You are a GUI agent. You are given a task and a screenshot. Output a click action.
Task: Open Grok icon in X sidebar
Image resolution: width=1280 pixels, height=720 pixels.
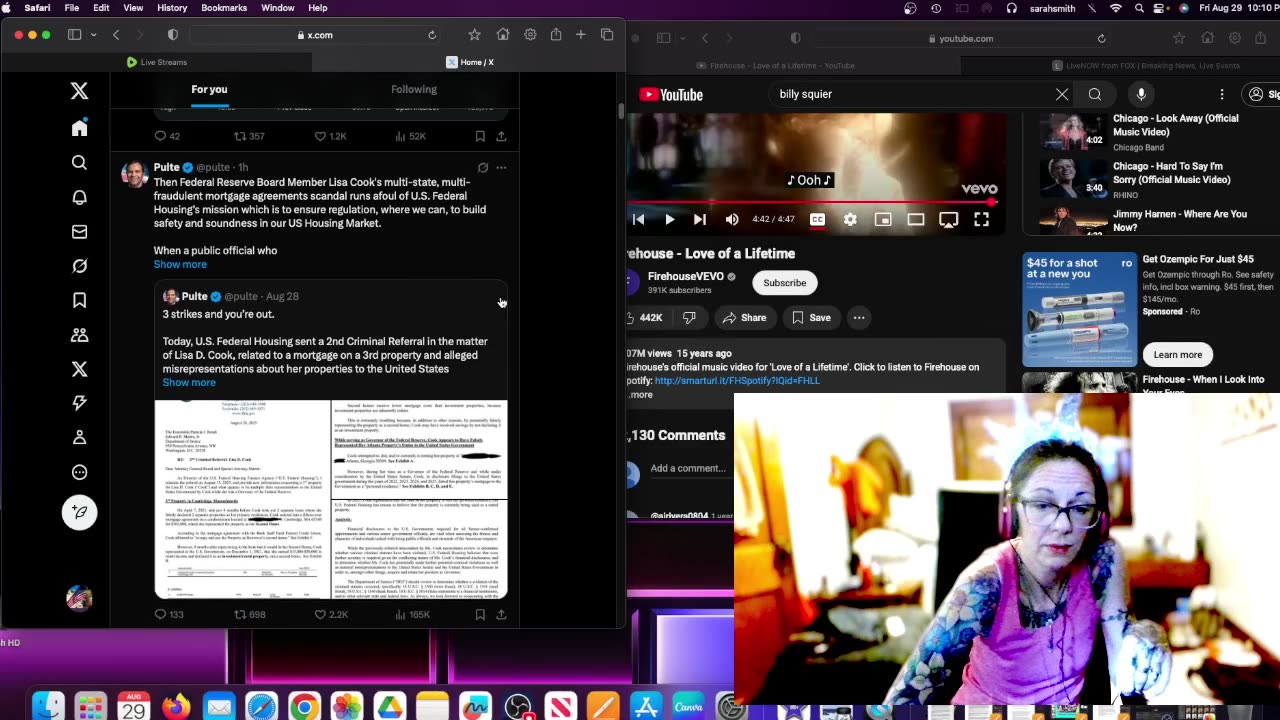tap(79, 266)
